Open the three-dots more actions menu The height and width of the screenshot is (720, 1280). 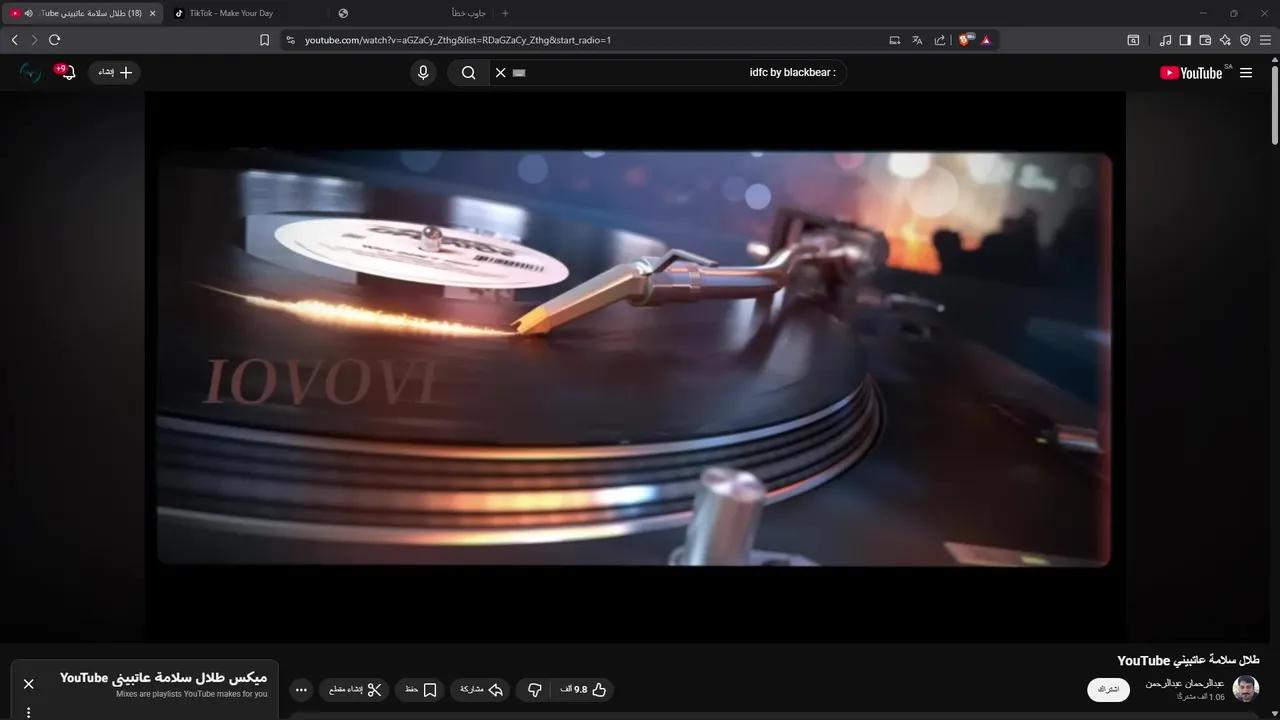301,690
